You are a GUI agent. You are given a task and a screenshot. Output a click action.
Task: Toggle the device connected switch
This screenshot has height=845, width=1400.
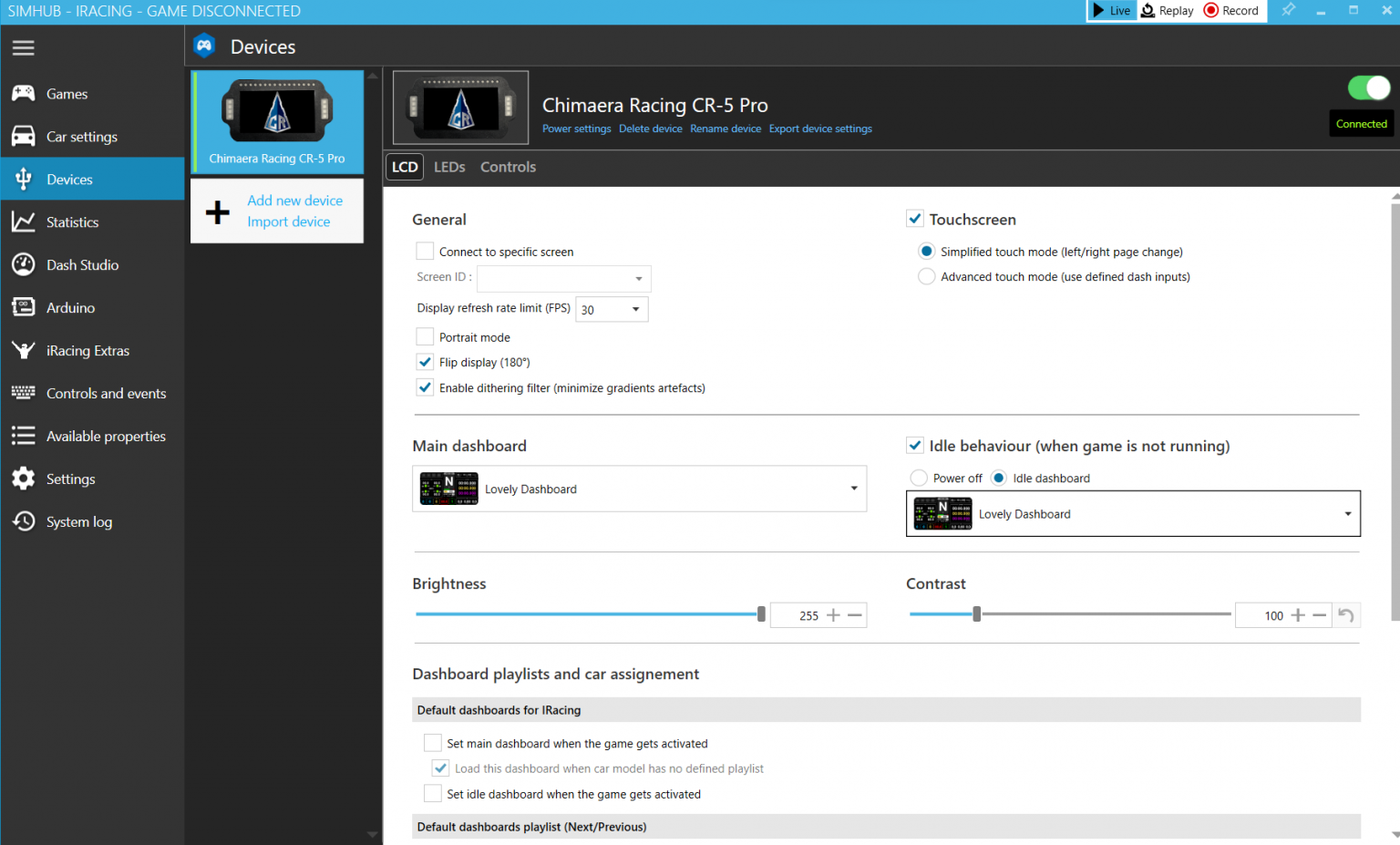pyautogui.click(x=1368, y=88)
